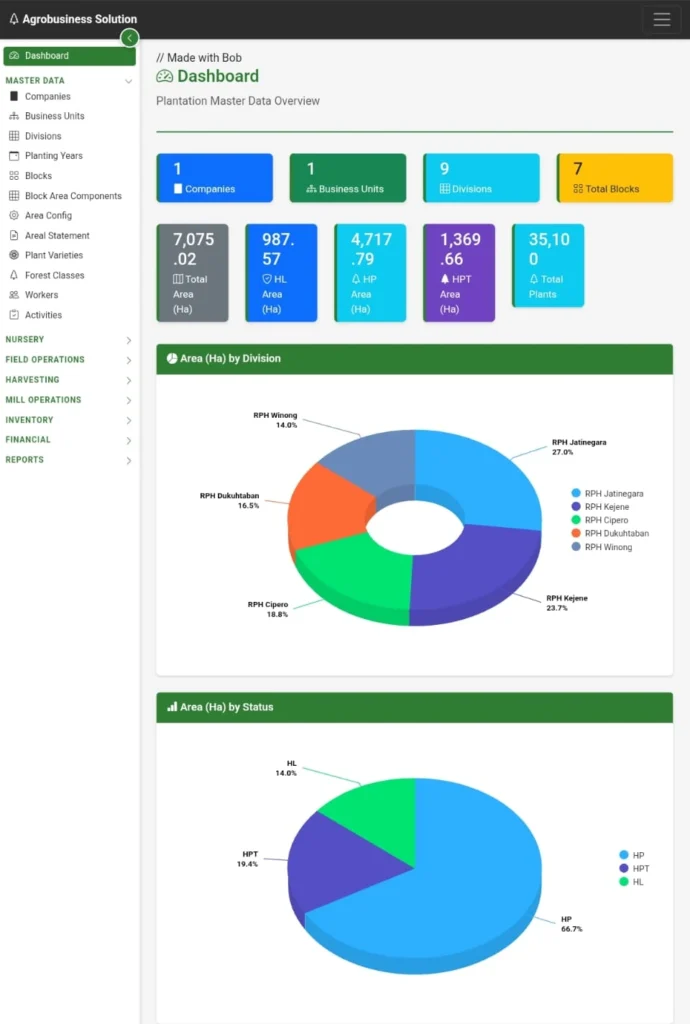
Task: Toggle HL legend entry in status chart
Action: coord(631,882)
